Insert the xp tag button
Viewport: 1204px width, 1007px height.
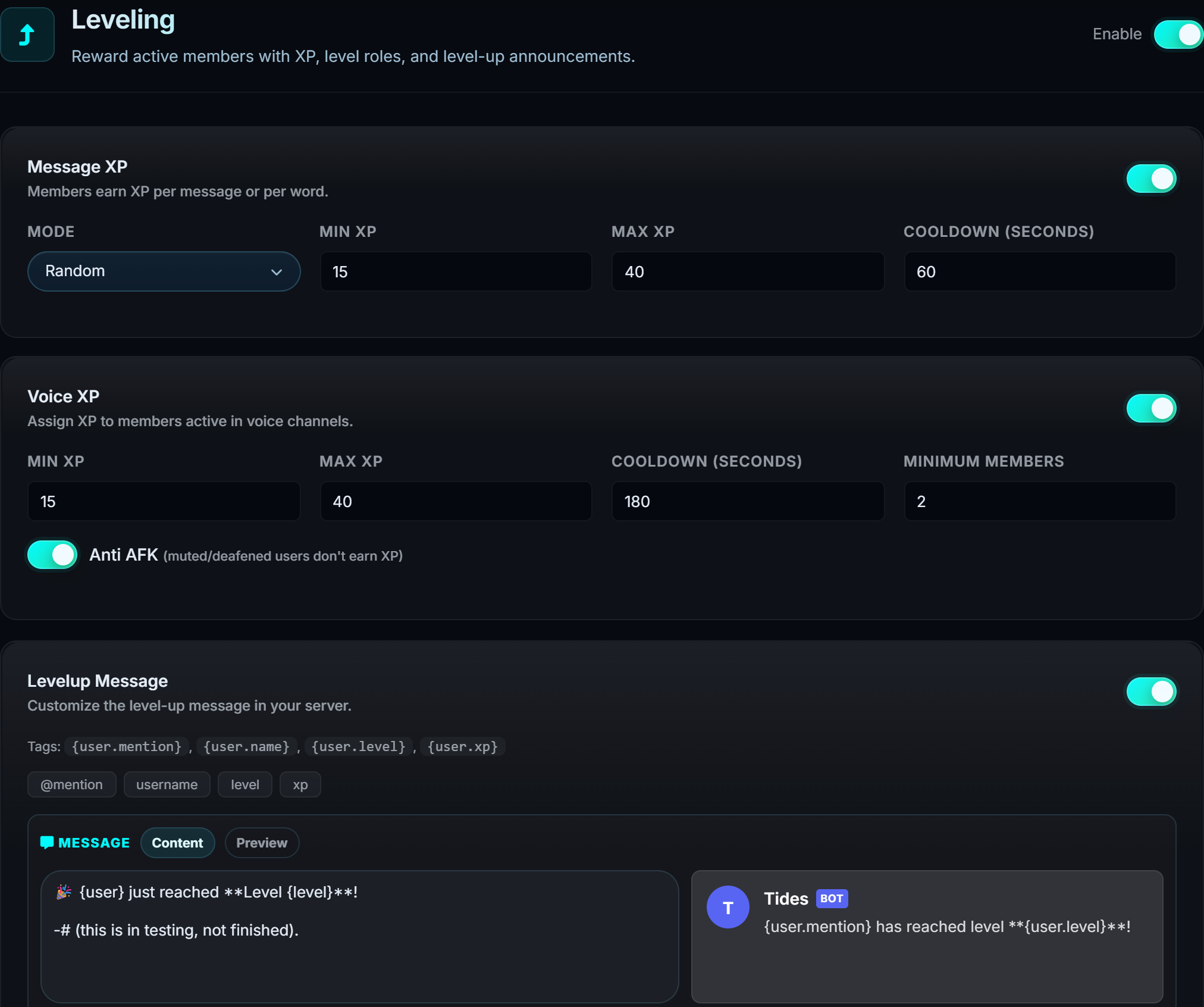pyautogui.click(x=300, y=784)
